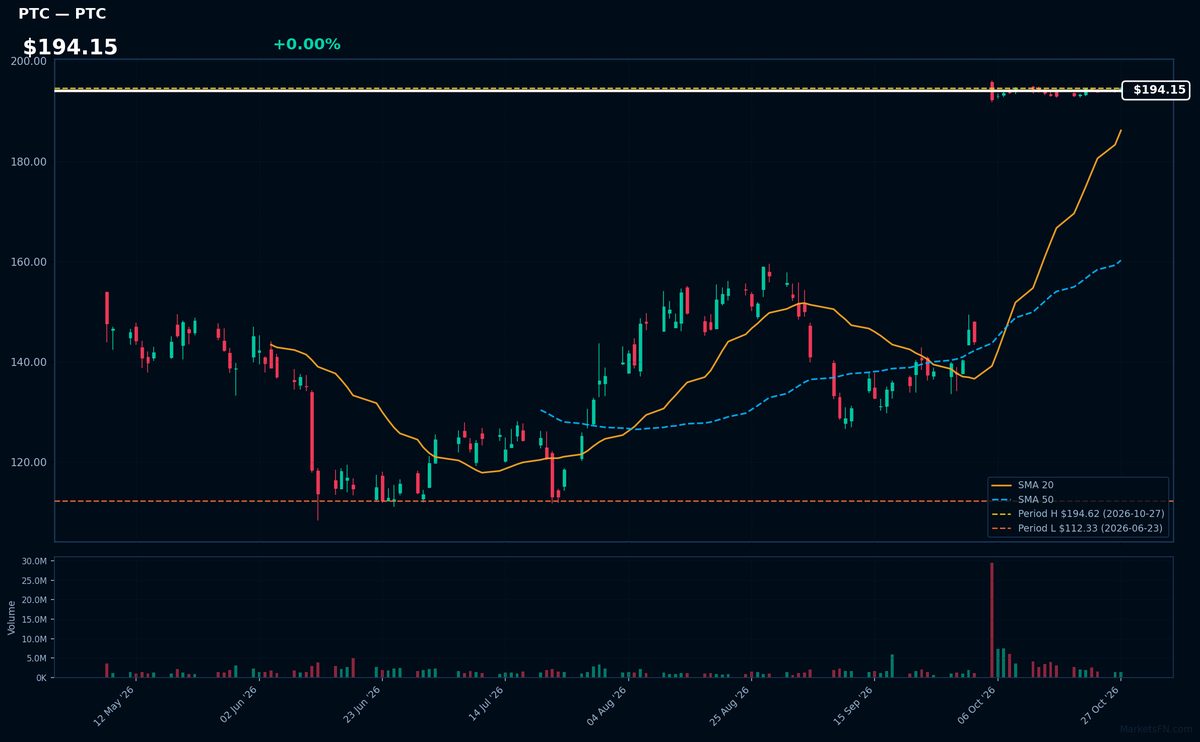Click the 27 Oct '26 date label
Viewport: 1200px width, 742px height.
point(1099,706)
